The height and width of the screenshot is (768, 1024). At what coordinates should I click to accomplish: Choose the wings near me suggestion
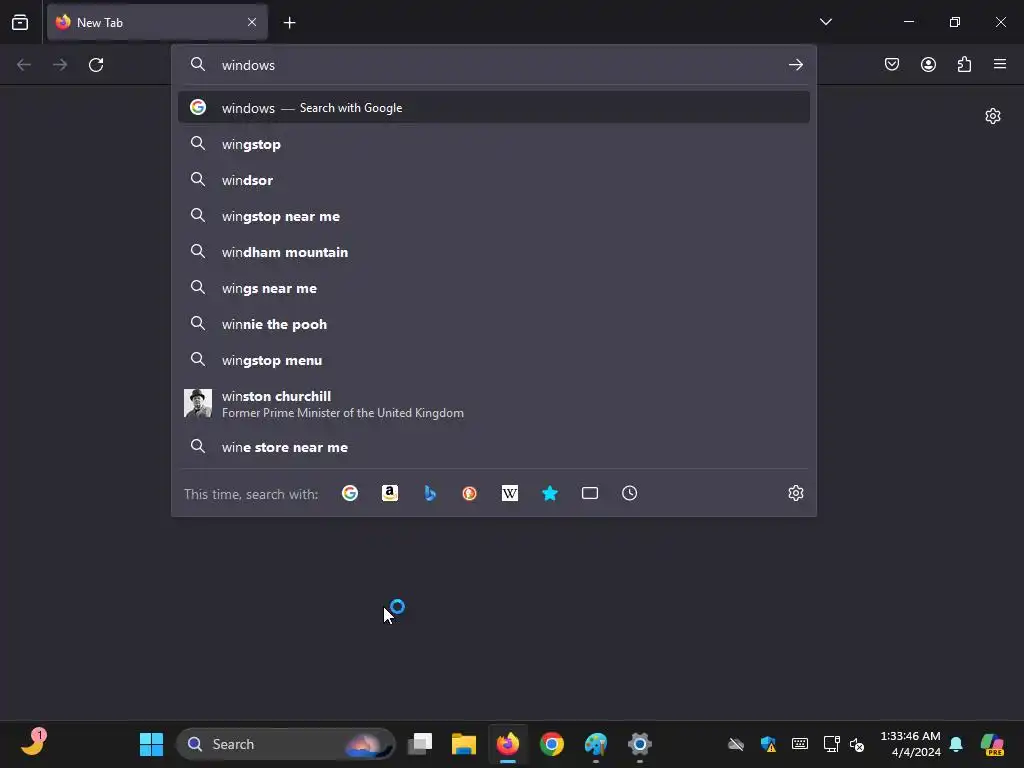pyautogui.click(x=494, y=288)
